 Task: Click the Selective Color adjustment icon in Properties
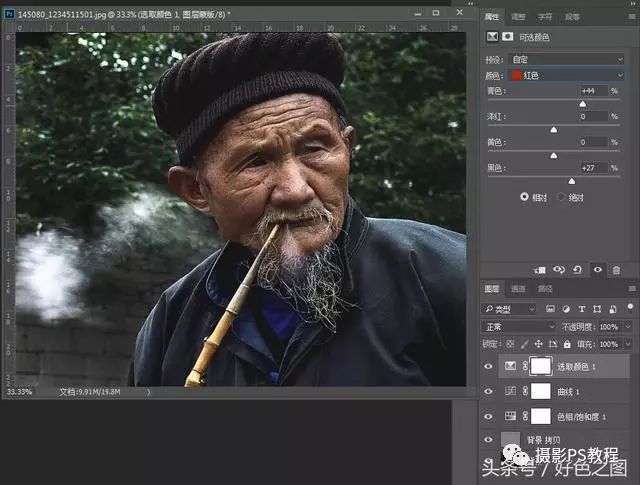[492, 36]
